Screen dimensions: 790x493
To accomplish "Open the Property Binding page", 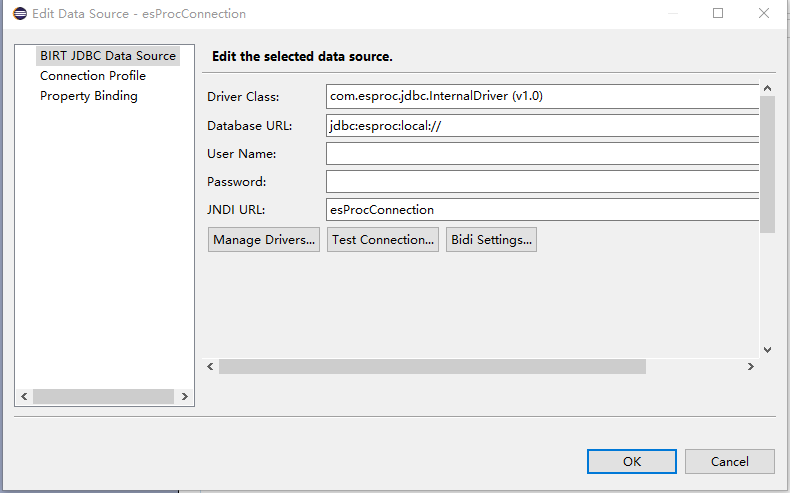I will (89, 96).
